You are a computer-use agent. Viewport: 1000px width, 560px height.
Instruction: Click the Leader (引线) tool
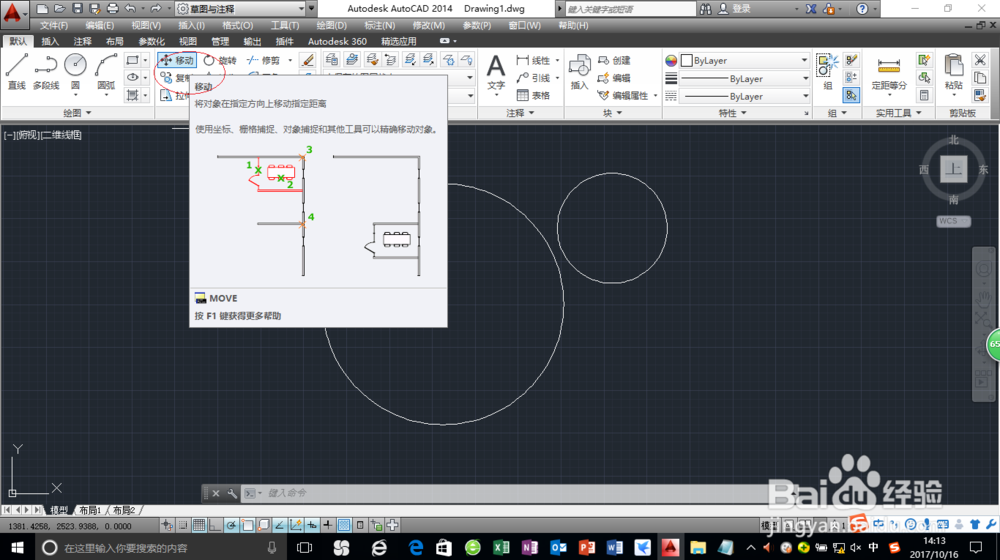click(534, 78)
